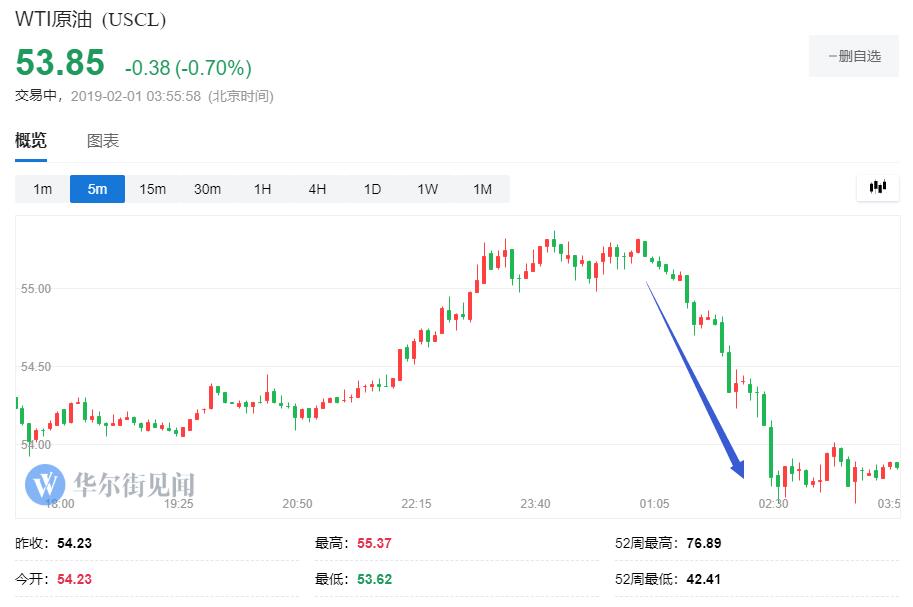Image resolution: width=913 pixels, height=607 pixels.
Task: Change interval to 4H
Action: tap(317, 189)
